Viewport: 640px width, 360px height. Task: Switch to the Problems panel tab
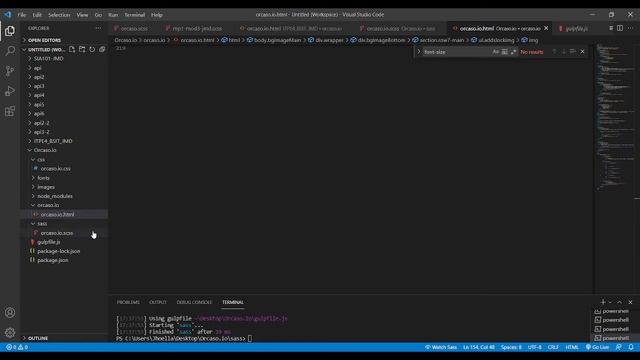pyautogui.click(x=128, y=302)
